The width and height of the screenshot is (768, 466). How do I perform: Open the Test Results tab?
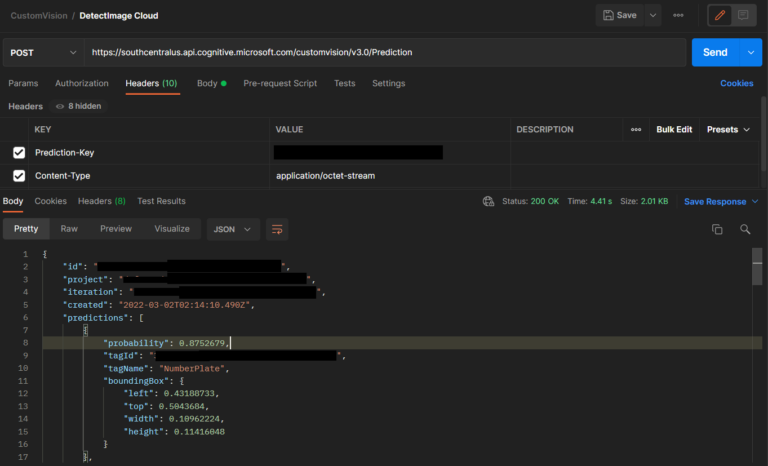161,201
